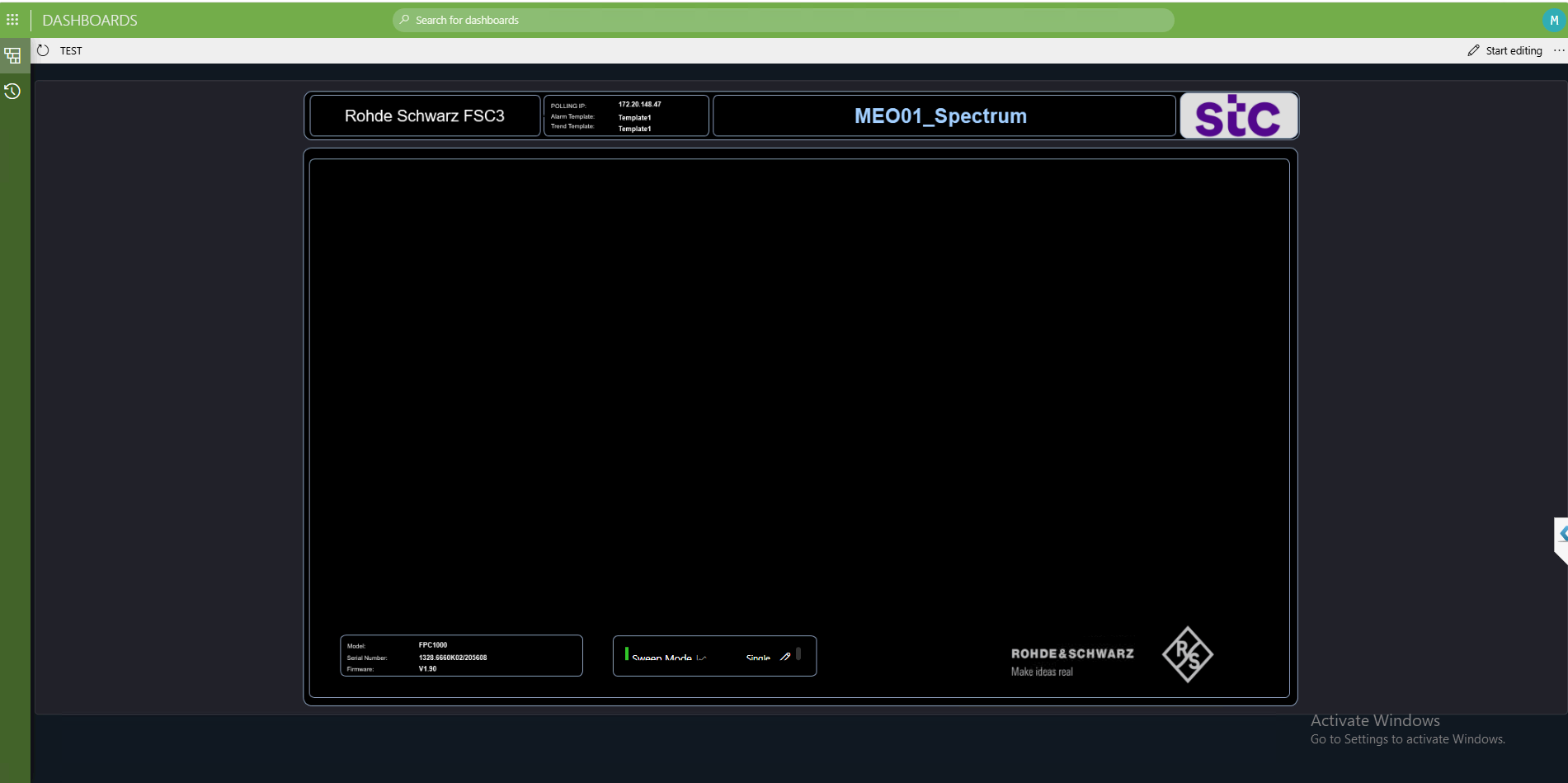Open Sweep Mode trend chart icon
Screen dimensions: 1568x783
pos(701,658)
